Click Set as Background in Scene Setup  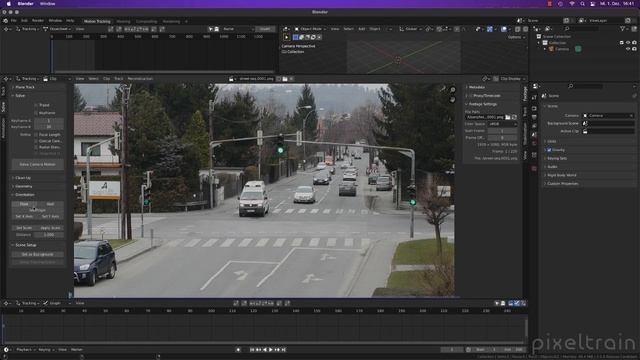[x=38, y=254]
